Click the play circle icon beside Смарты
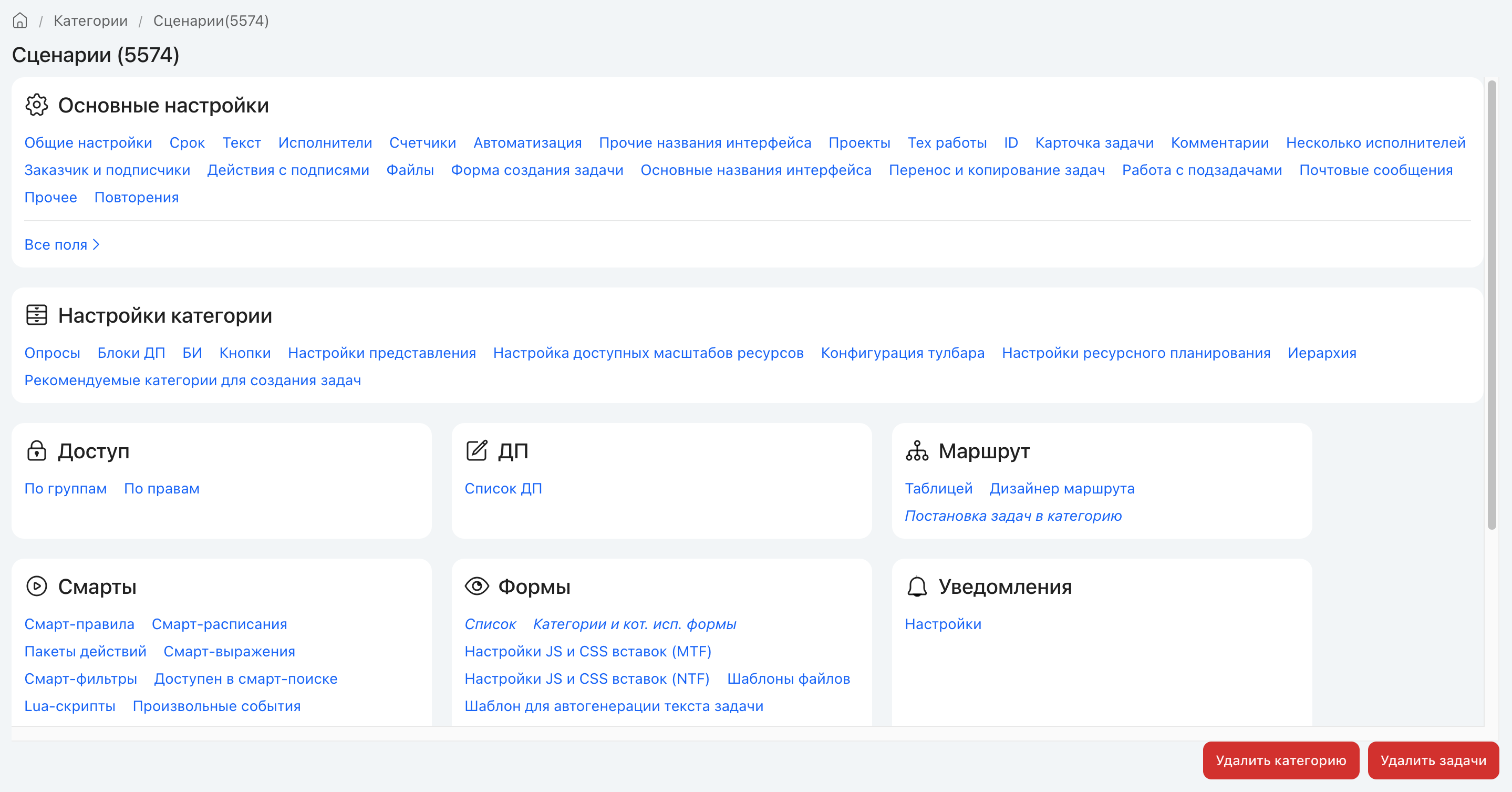Screen dimensions: 1512x792 click(x=36, y=586)
